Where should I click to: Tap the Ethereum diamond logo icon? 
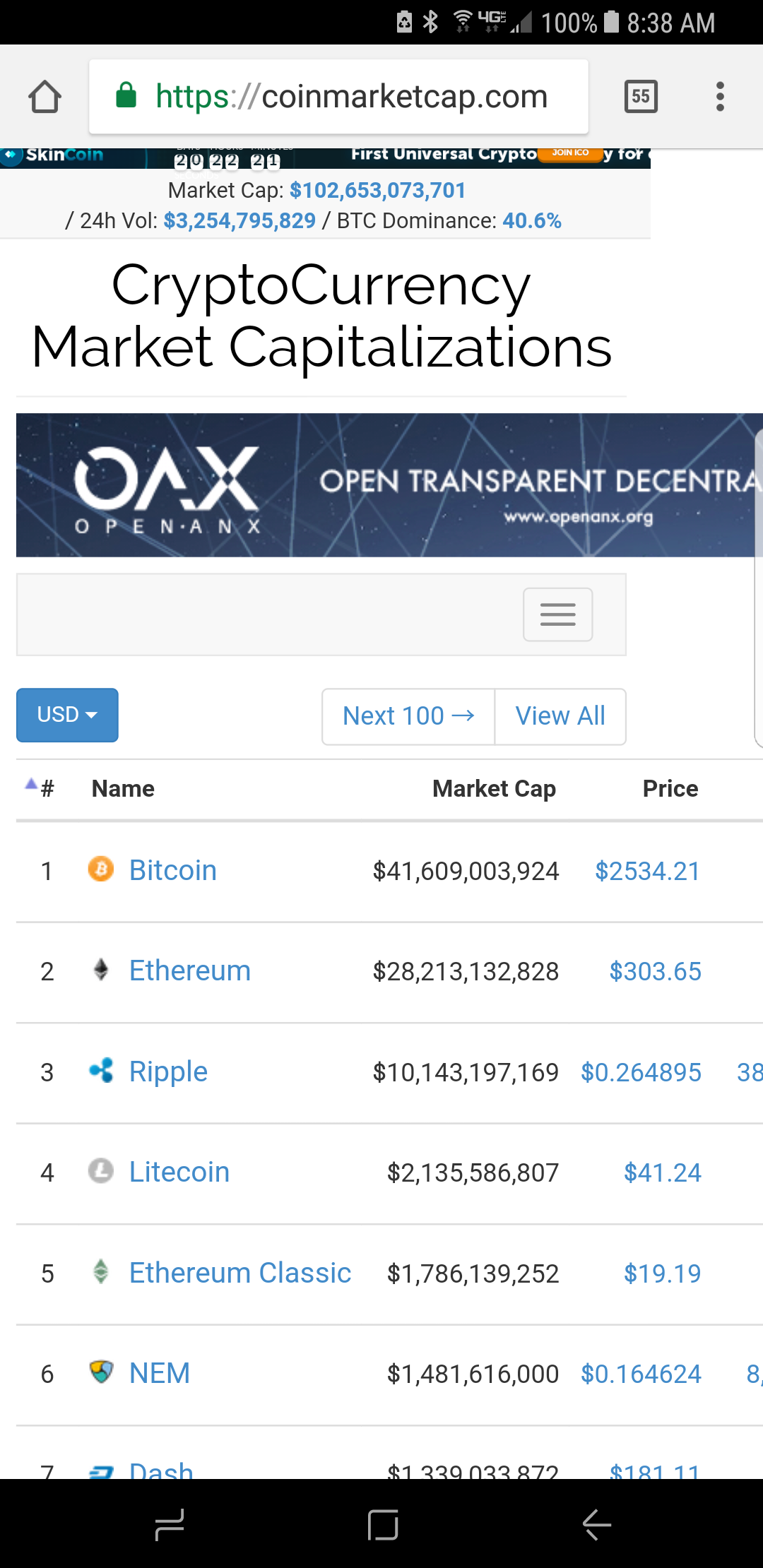tap(101, 970)
